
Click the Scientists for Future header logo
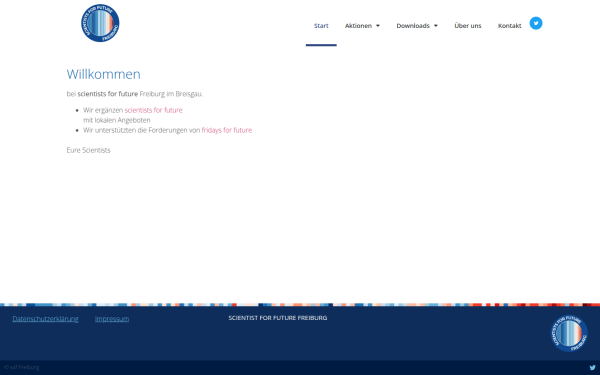(x=100, y=23)
